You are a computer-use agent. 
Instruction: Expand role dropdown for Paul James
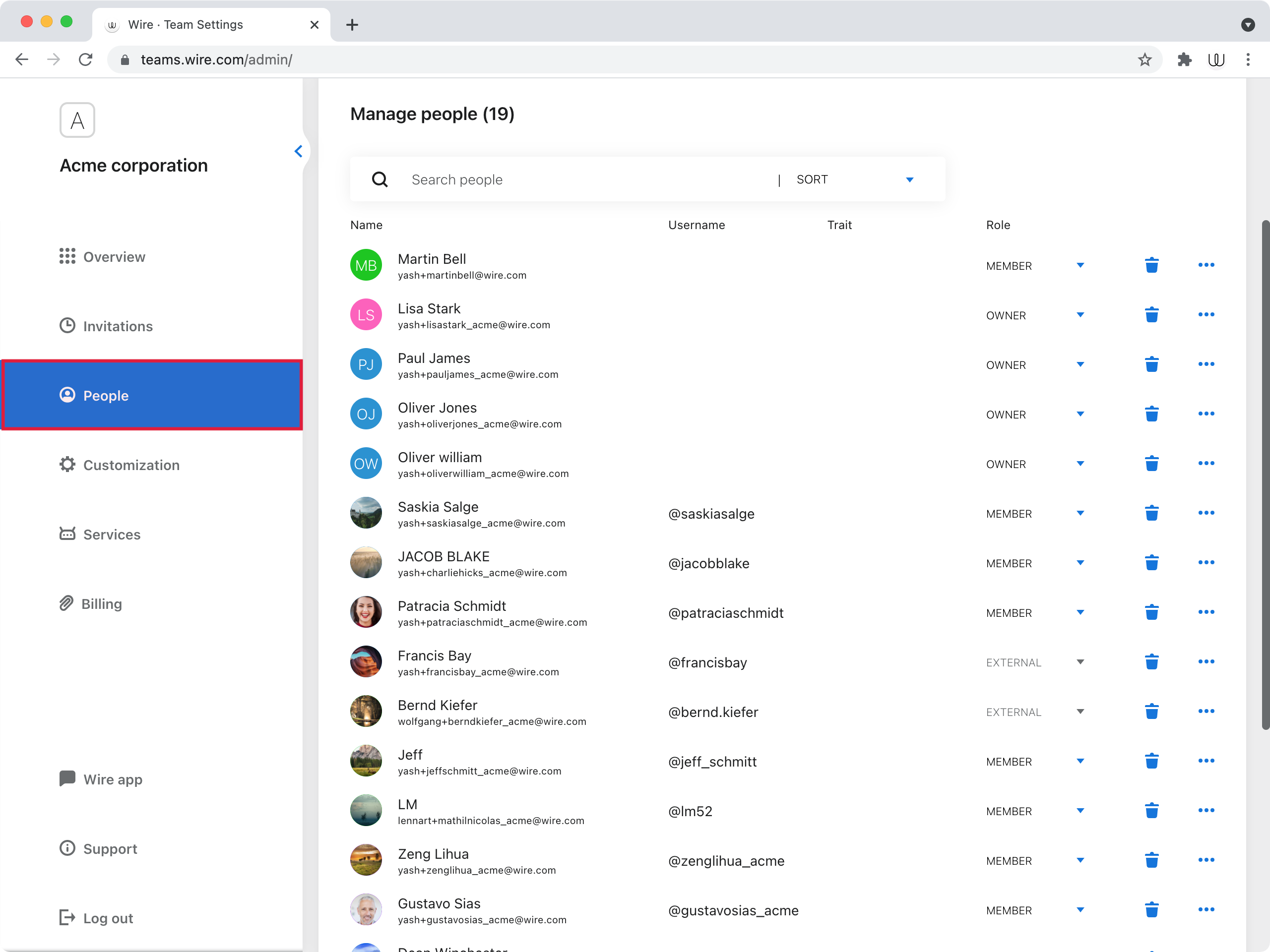(1080, 364)
